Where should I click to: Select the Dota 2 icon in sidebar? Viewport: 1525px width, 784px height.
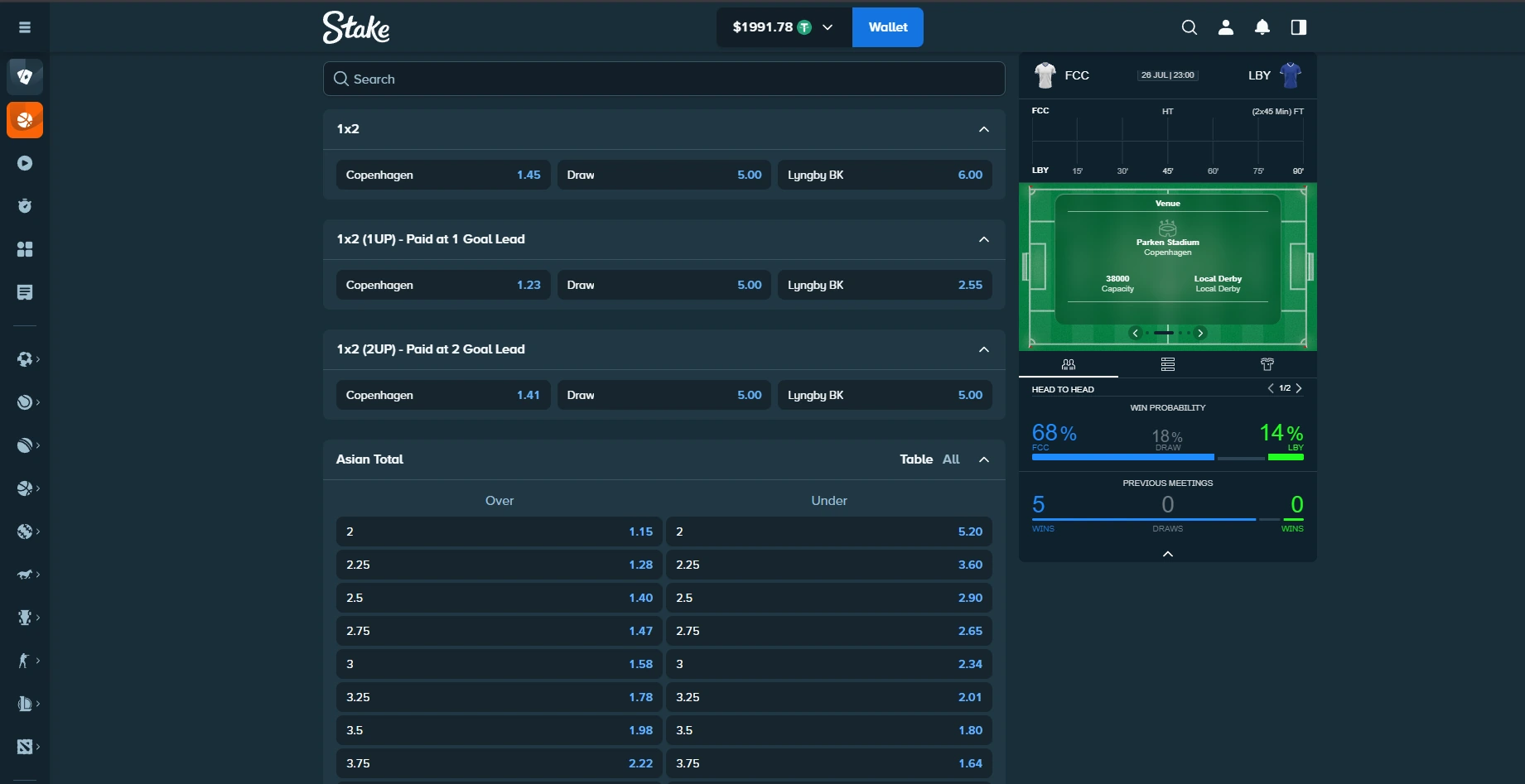(25, 747)
